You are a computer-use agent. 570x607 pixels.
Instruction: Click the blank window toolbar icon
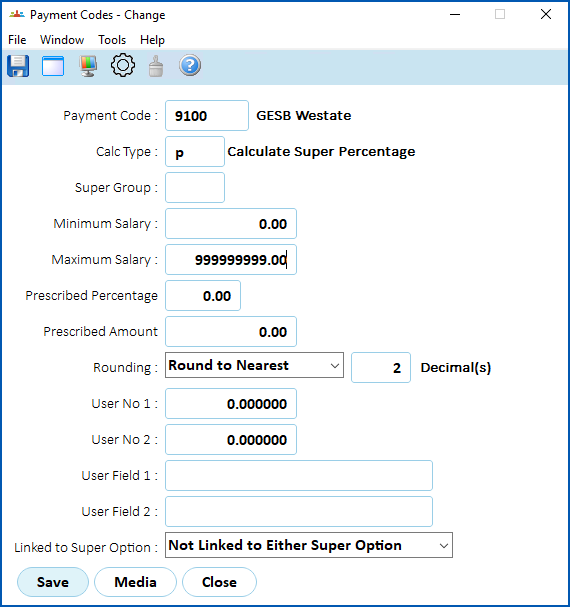coord(53,66)
